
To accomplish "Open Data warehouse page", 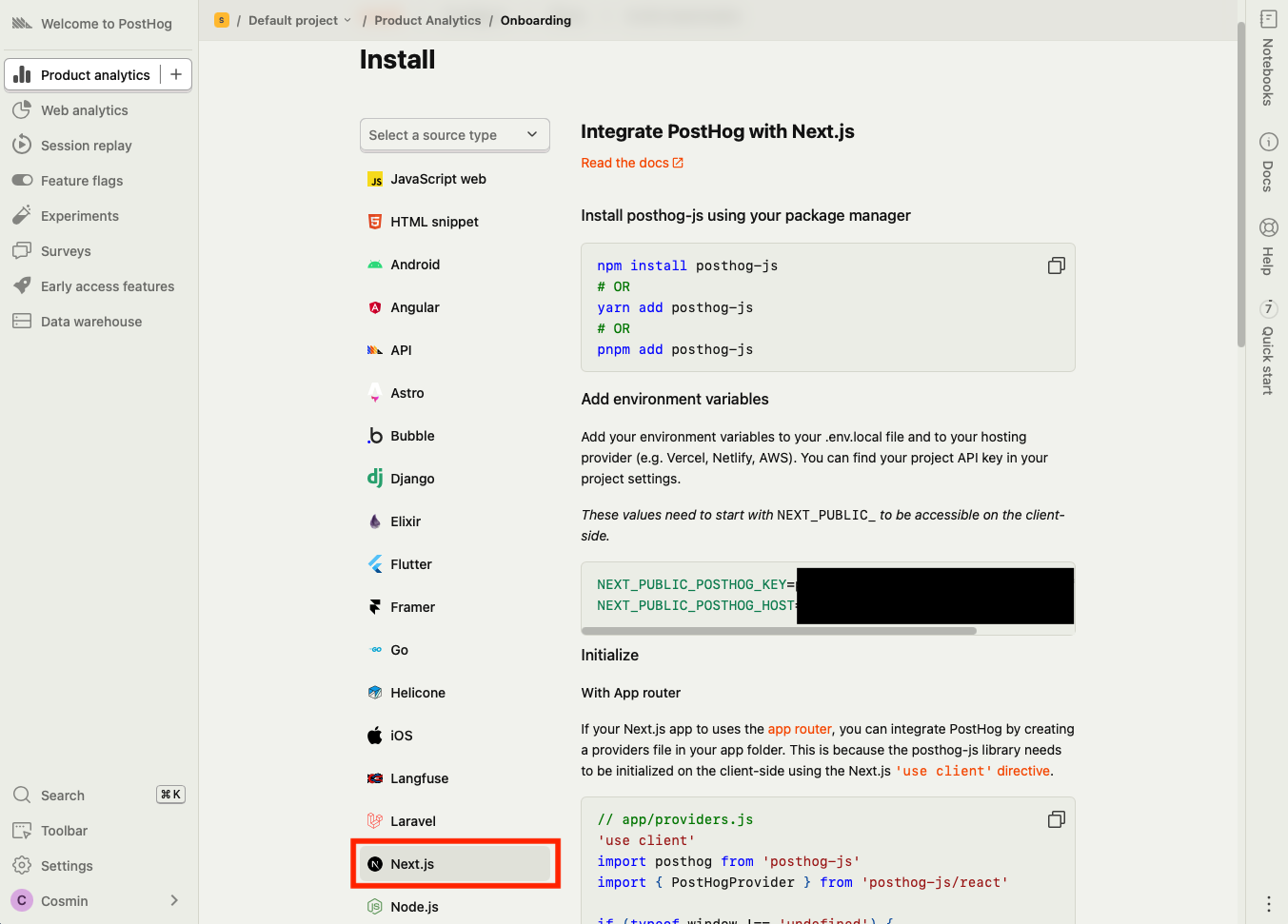I will [x=99, y=322].
